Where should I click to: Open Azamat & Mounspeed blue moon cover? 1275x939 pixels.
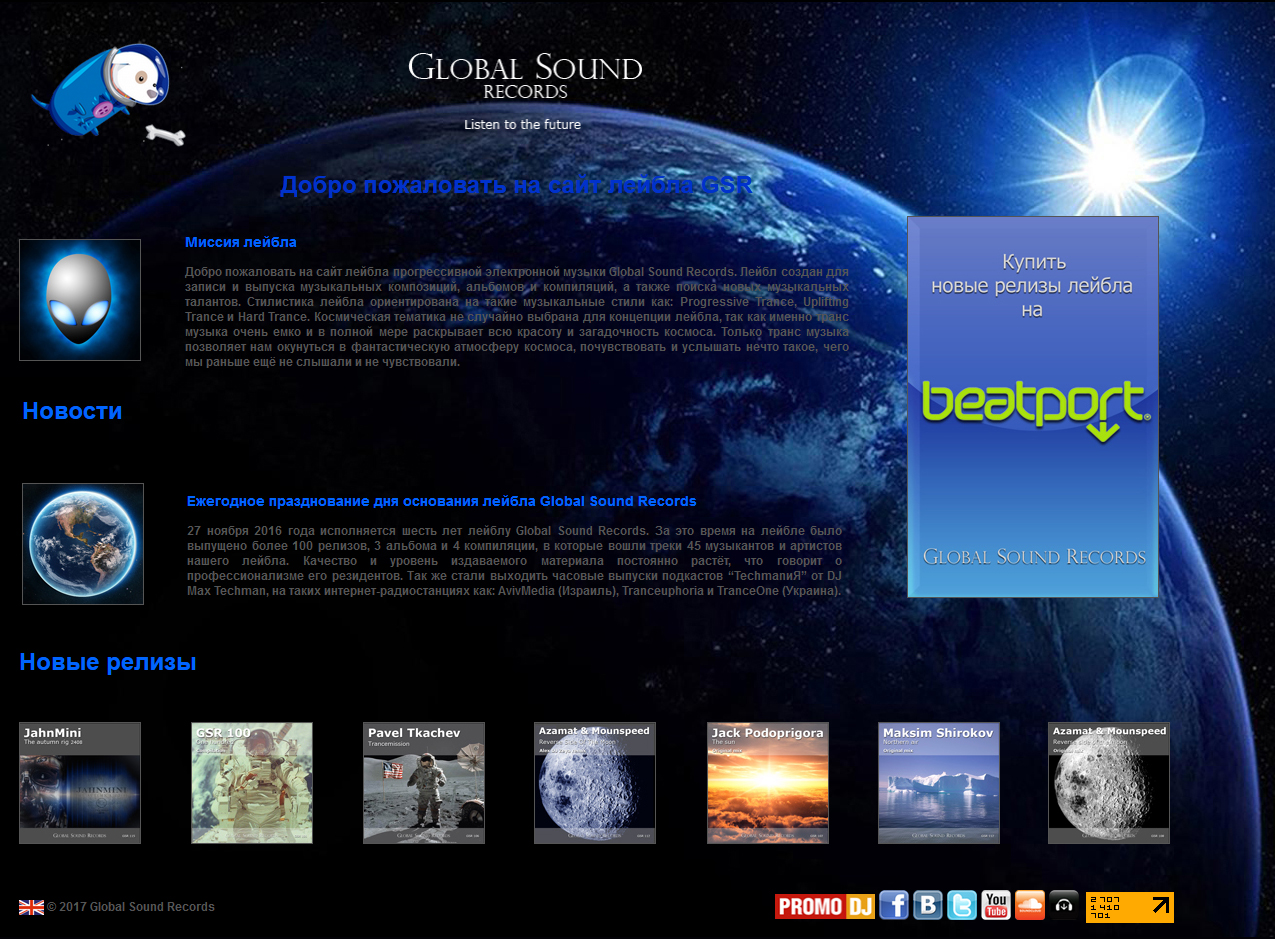pyautogui.click(x=595, y=783)
